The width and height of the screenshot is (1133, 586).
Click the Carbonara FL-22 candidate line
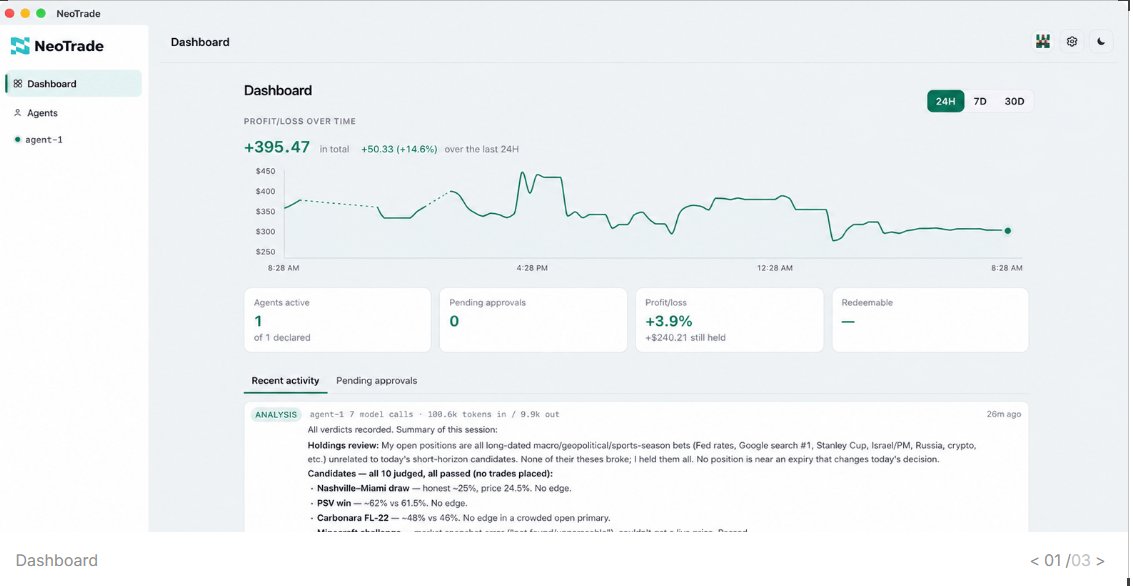point(463,518)
